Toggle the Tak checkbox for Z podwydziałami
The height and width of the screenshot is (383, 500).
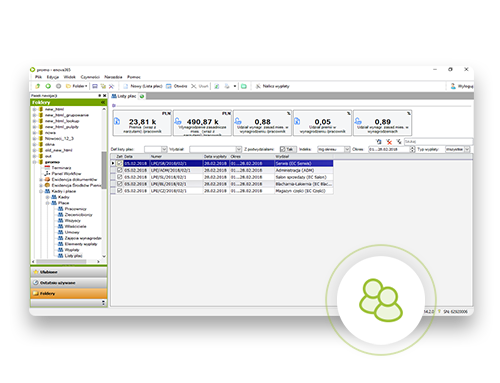(x=283, y=149)
